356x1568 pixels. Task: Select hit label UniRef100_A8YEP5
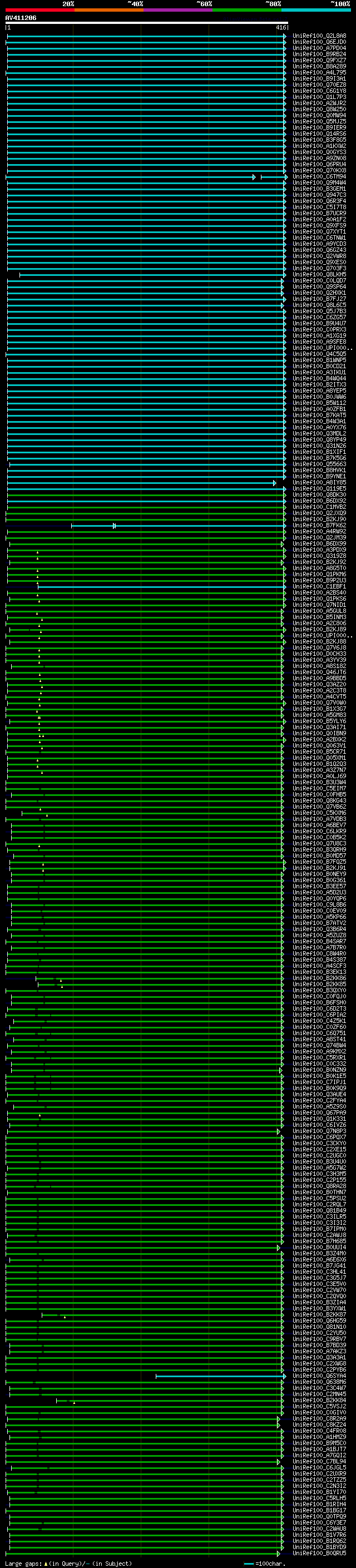click(x=319, y=391)
